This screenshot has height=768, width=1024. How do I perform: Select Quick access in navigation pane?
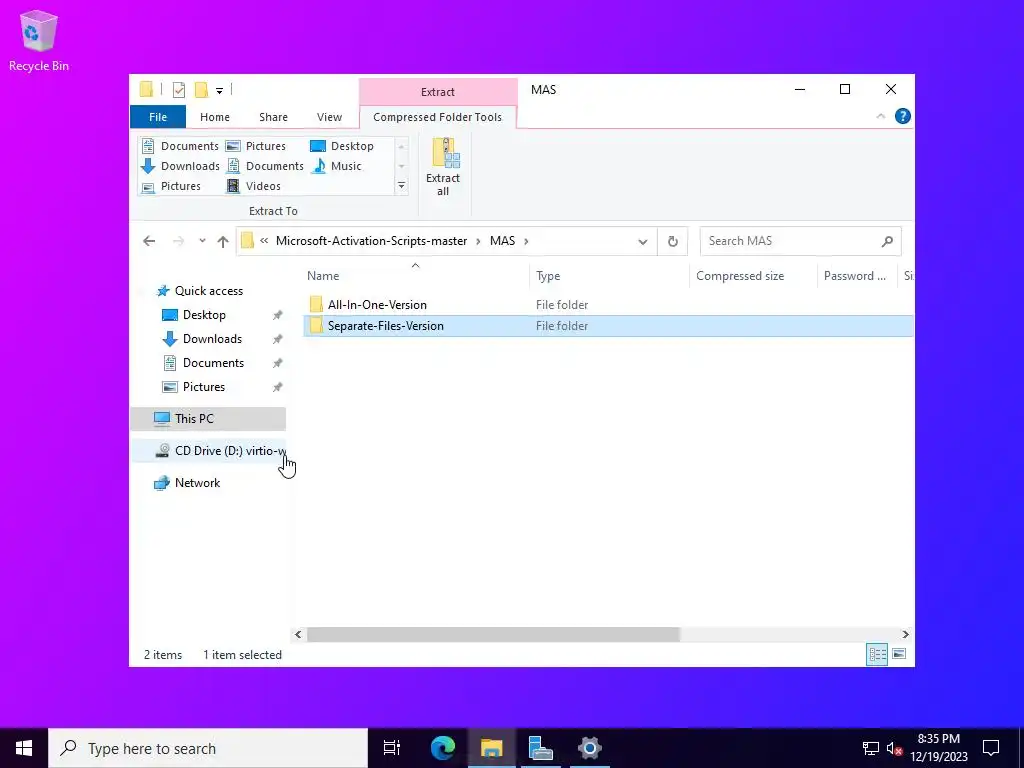pos(208,291)
